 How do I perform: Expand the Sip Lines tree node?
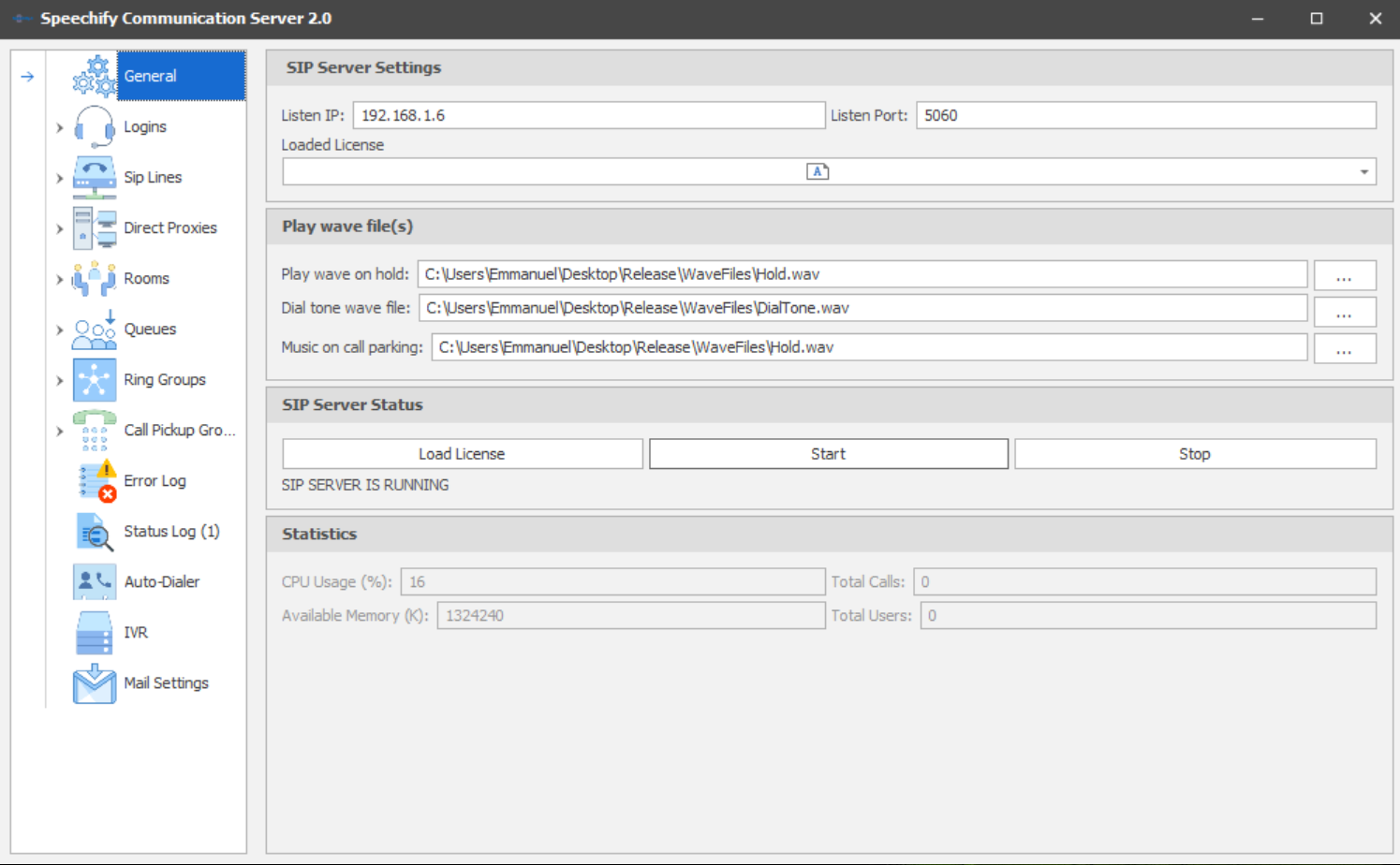[x=60, y=178]
